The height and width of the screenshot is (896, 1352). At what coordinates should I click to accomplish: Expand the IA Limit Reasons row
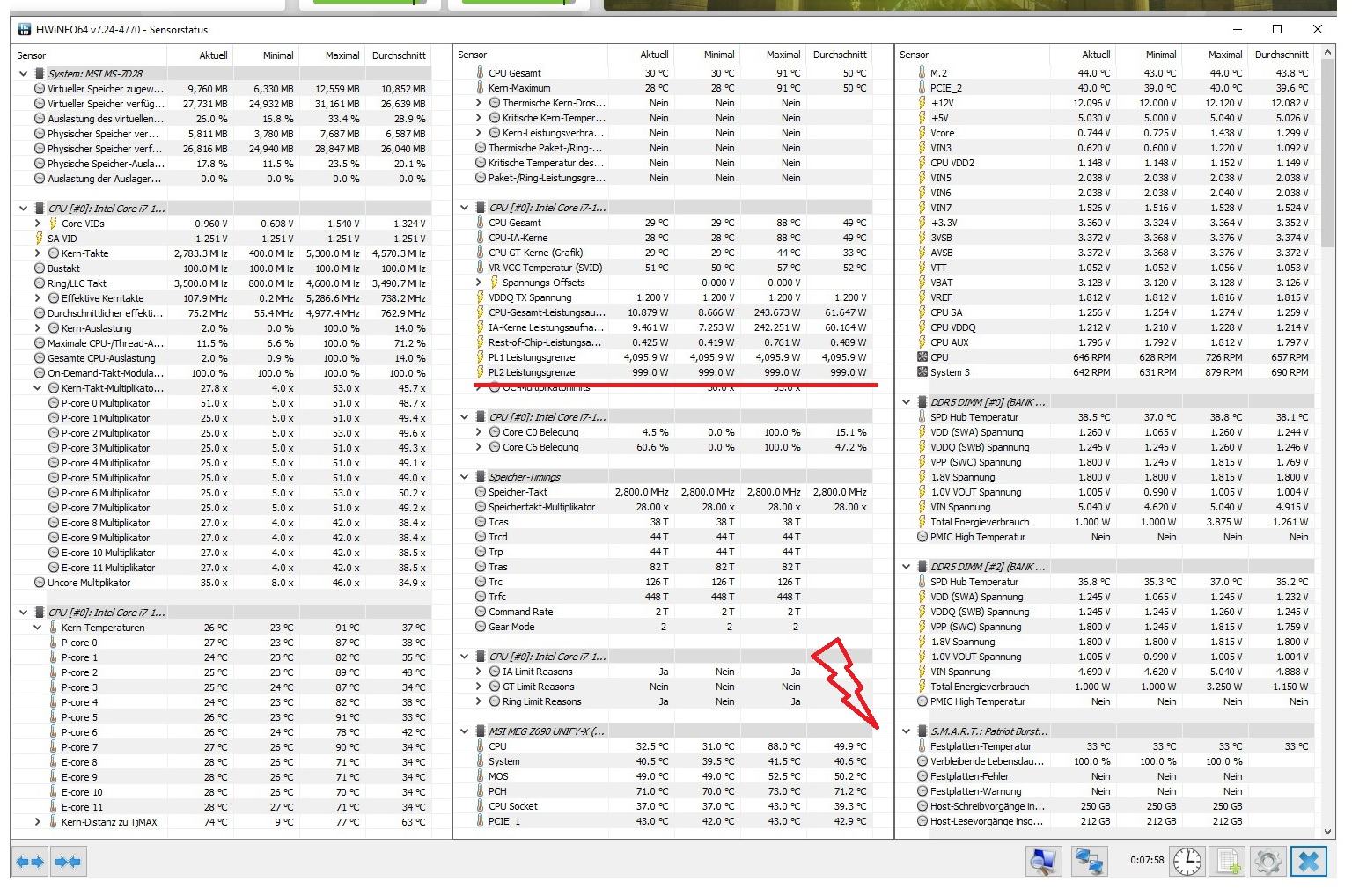(x=479, y=672)
